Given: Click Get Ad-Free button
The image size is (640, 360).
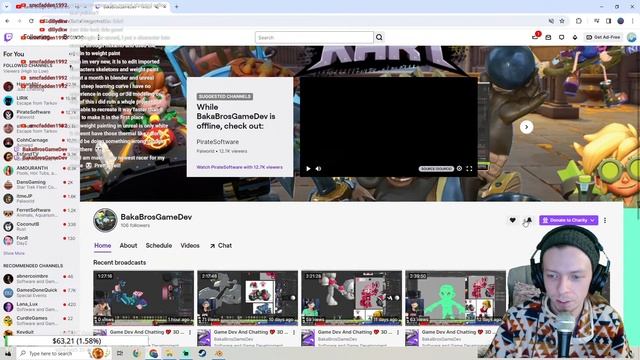Looking at the screenshot, I should coord(603,37).
